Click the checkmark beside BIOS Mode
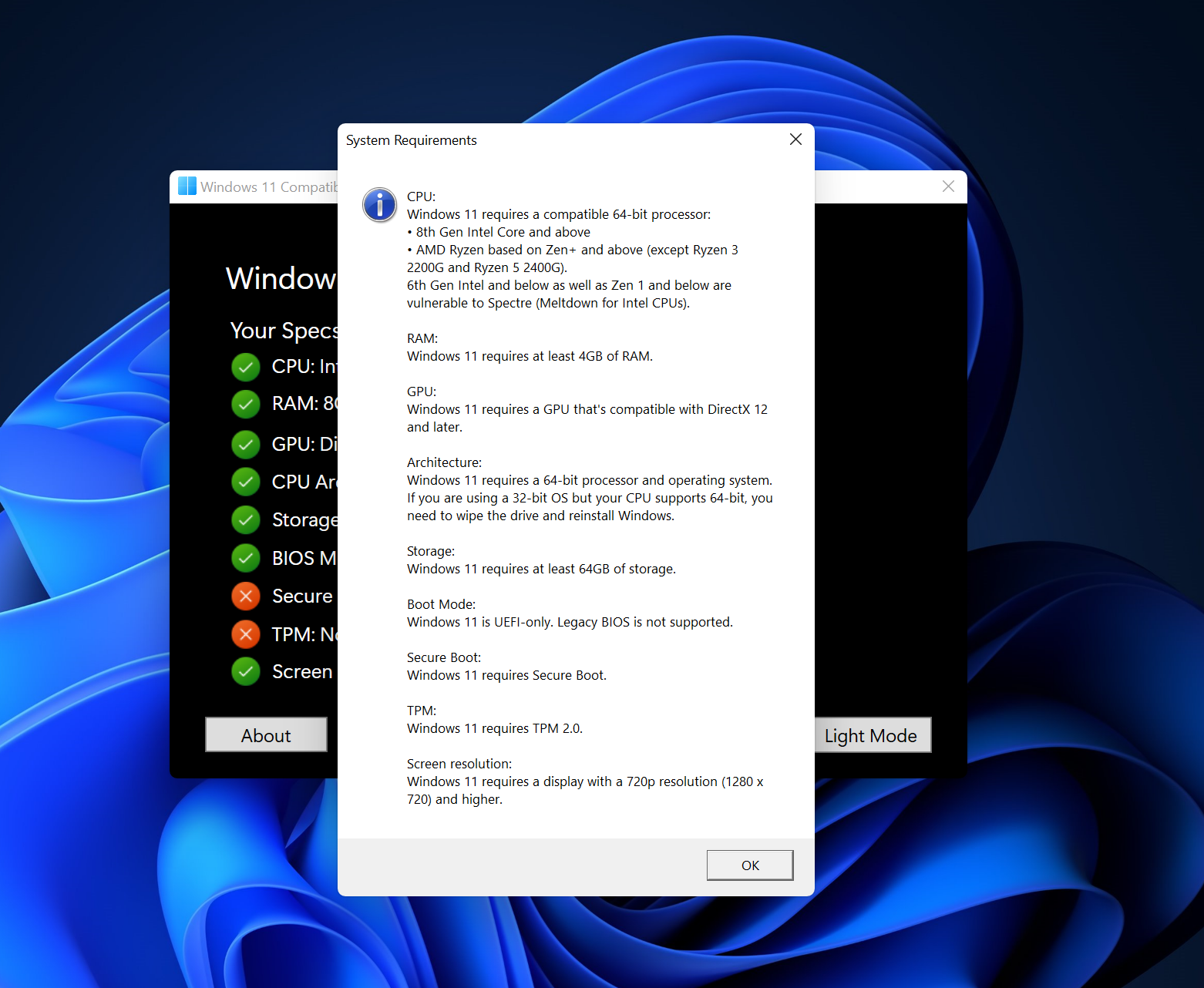Viewport: 1204px width, 988px height. [245, 558]
